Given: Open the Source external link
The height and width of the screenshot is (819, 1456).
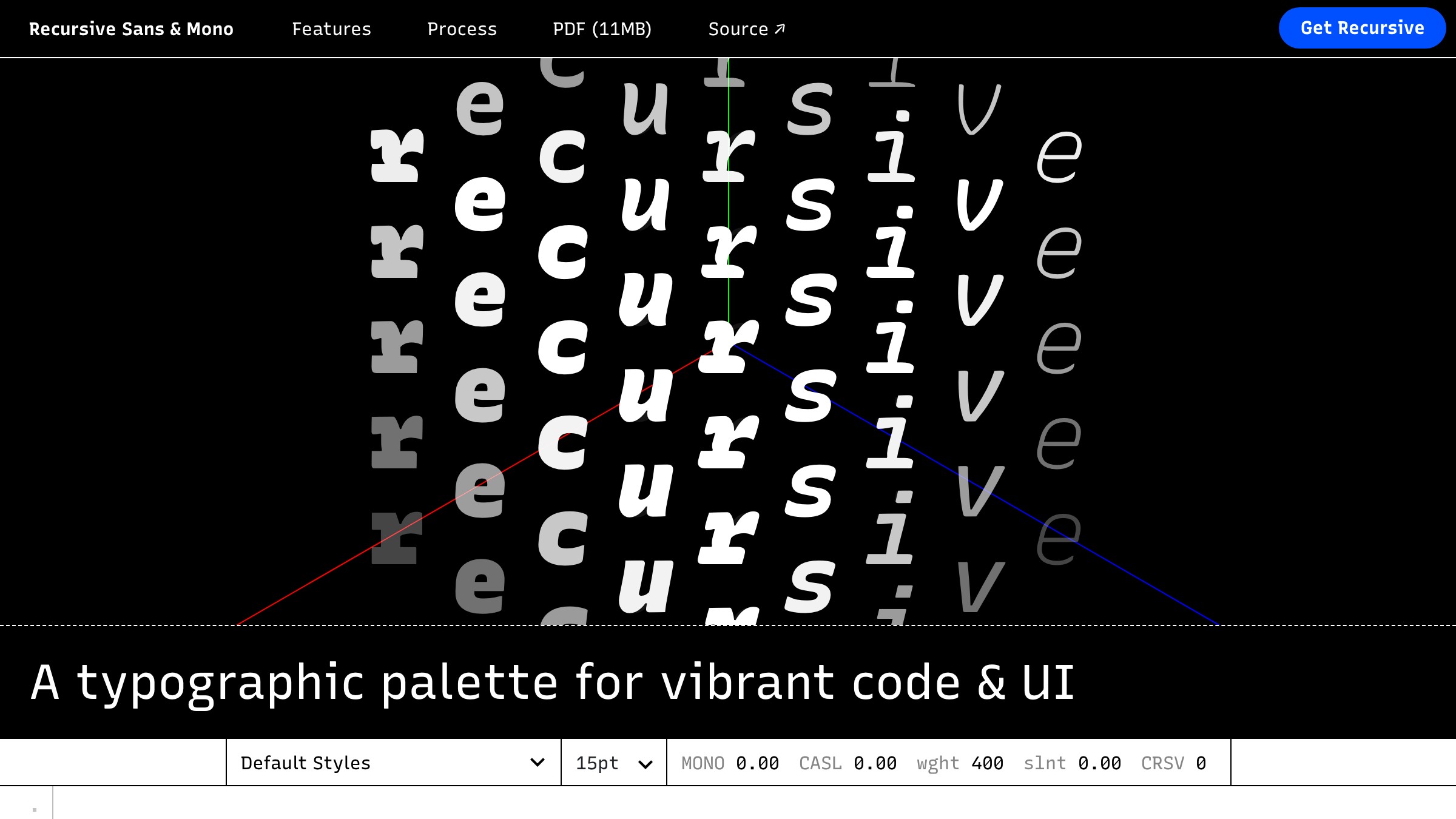Looking at the screenshot, I should (747, 29).
